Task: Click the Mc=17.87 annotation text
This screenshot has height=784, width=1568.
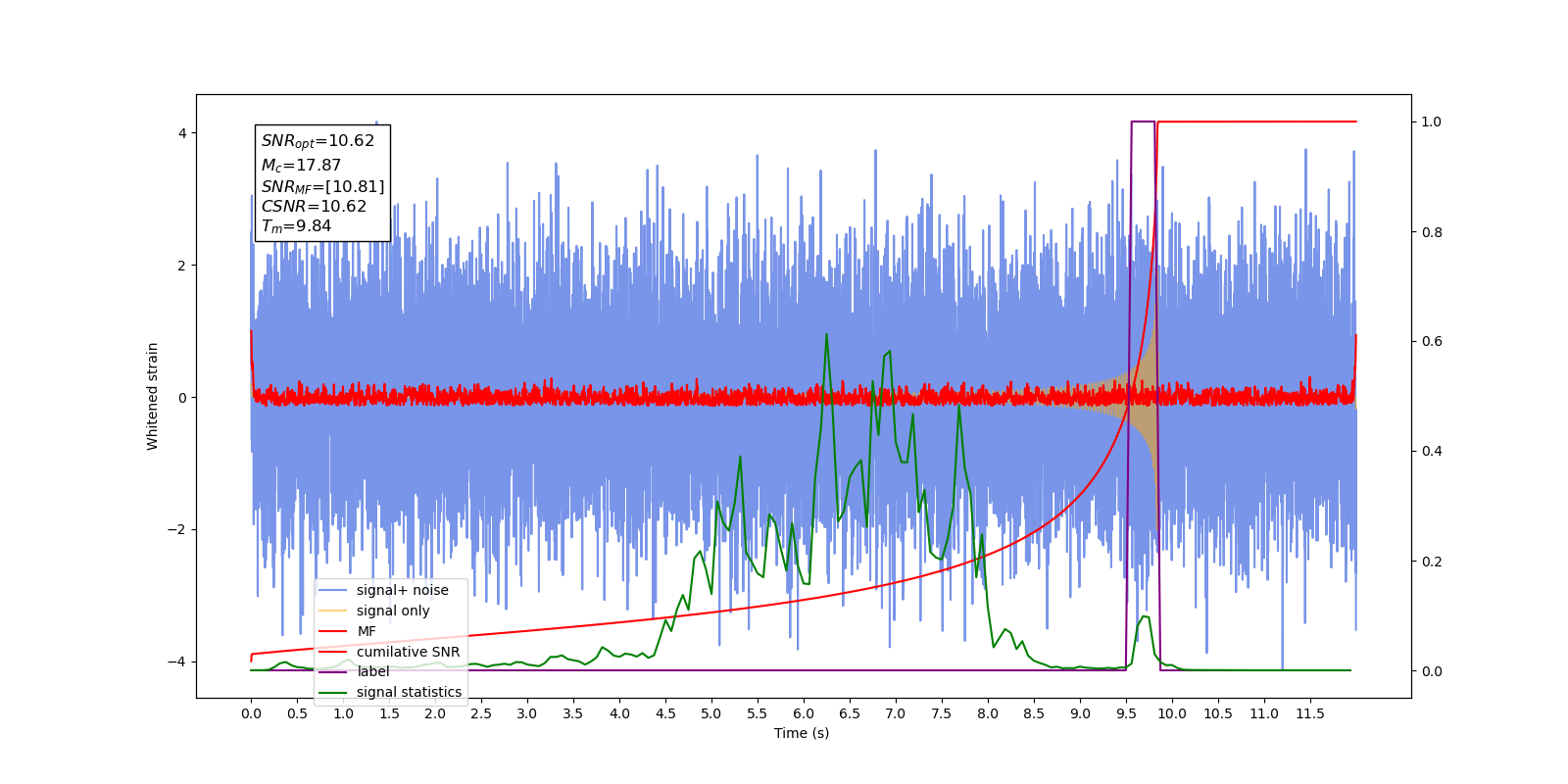Action: pyautogui.click(x=301, y=166)
